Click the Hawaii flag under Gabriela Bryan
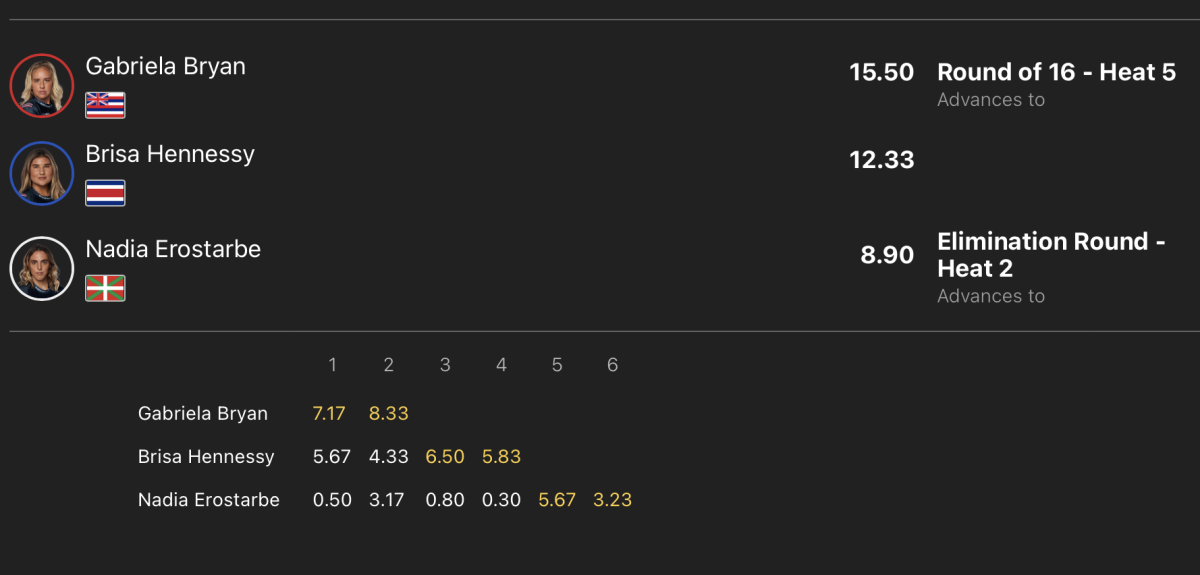Image resolution: width=1200 pixels, height=575 pixels. tap(105, 105)
